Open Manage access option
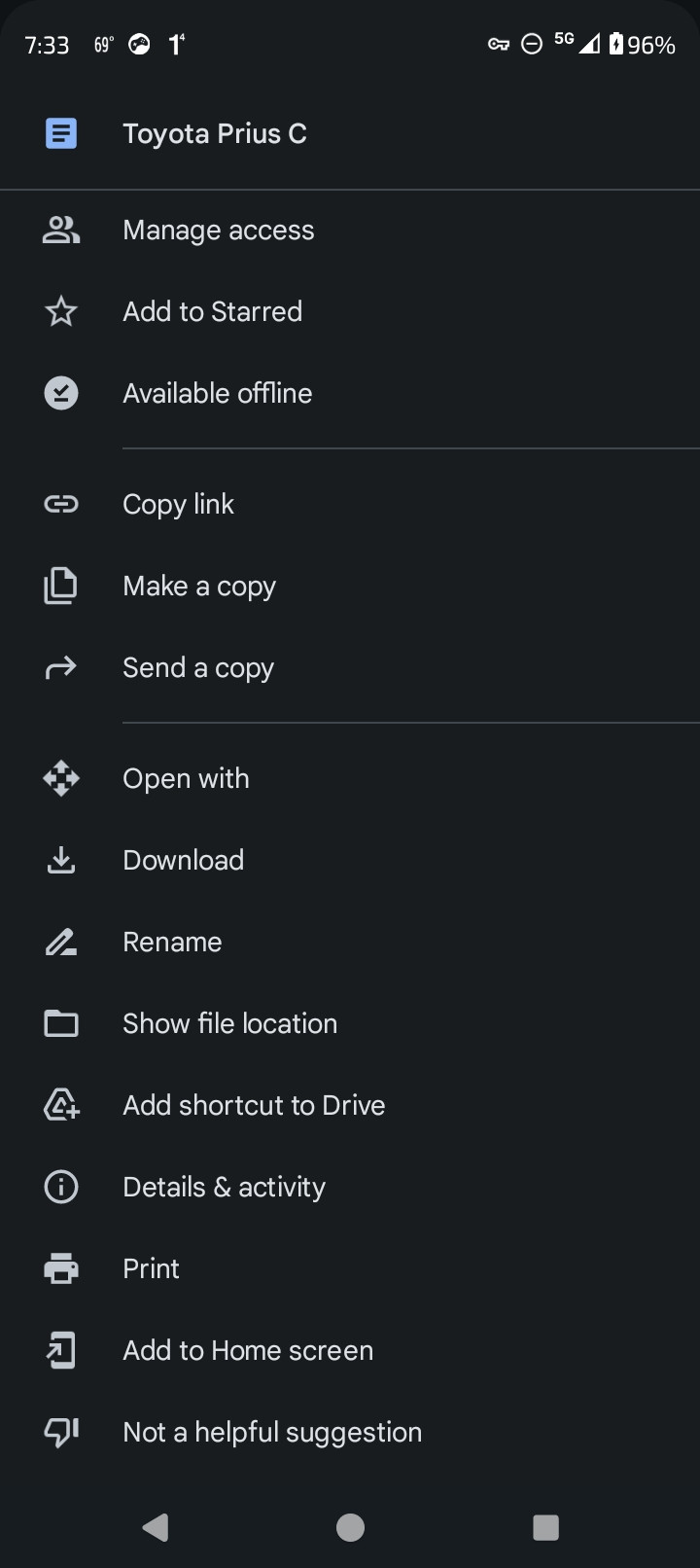 (x=350, y=230)
